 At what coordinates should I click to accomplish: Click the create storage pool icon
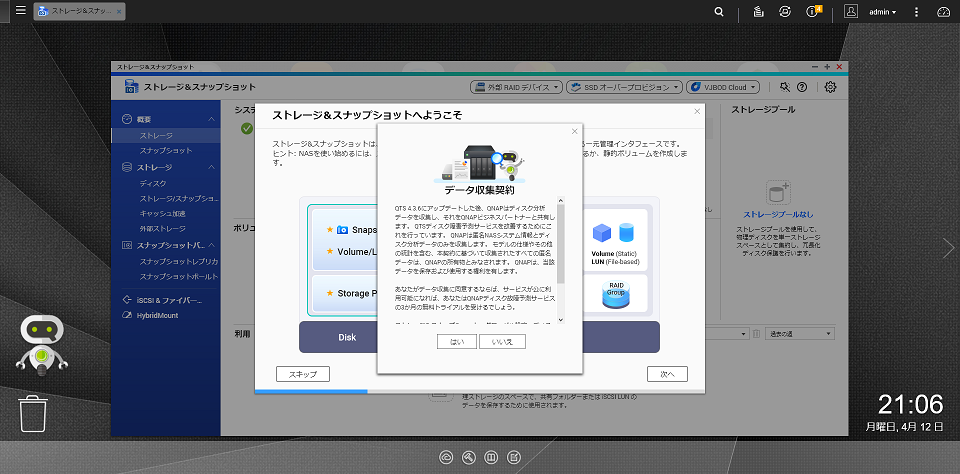(x=779, y=193)
